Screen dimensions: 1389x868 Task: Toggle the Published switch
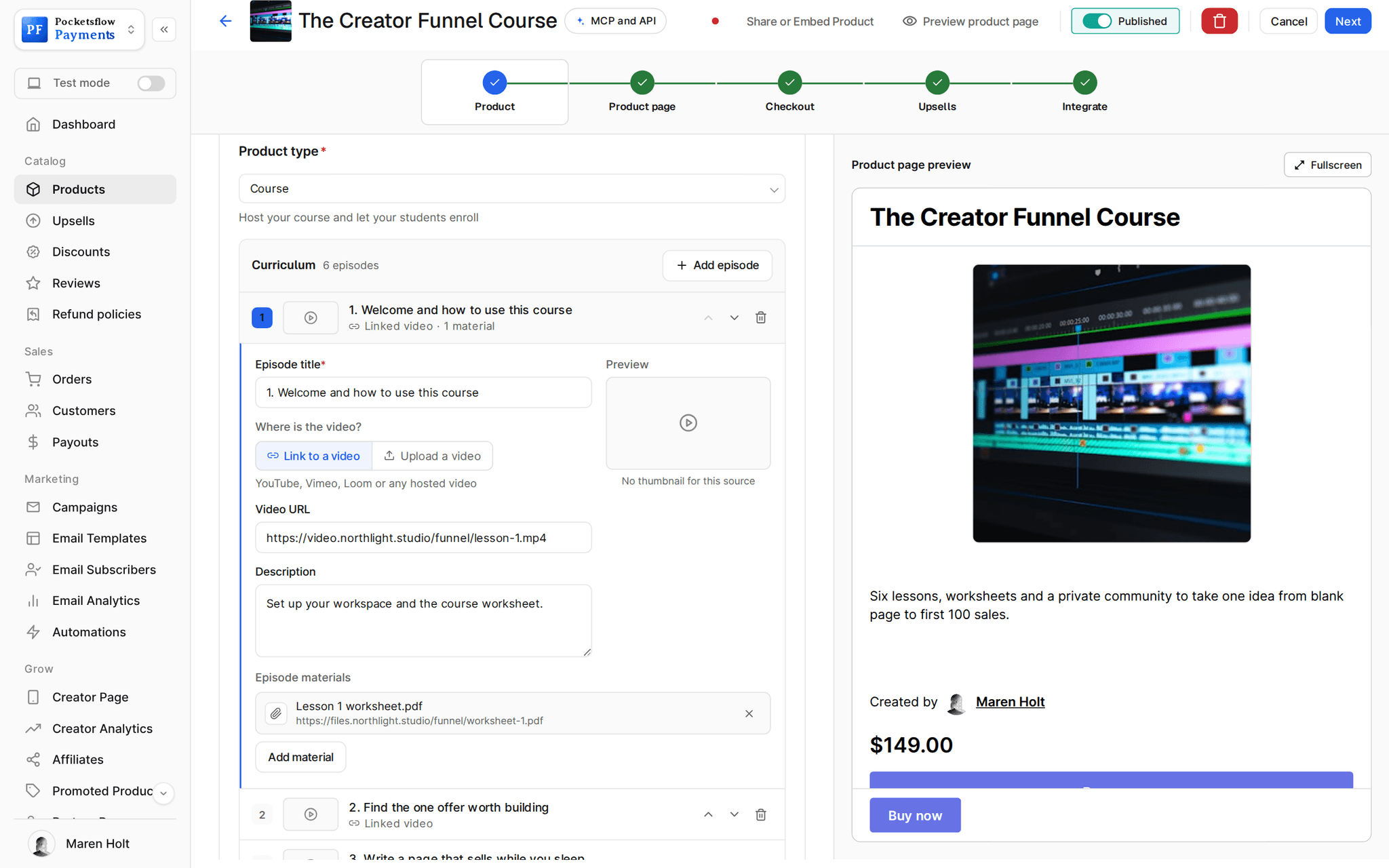1097,21
